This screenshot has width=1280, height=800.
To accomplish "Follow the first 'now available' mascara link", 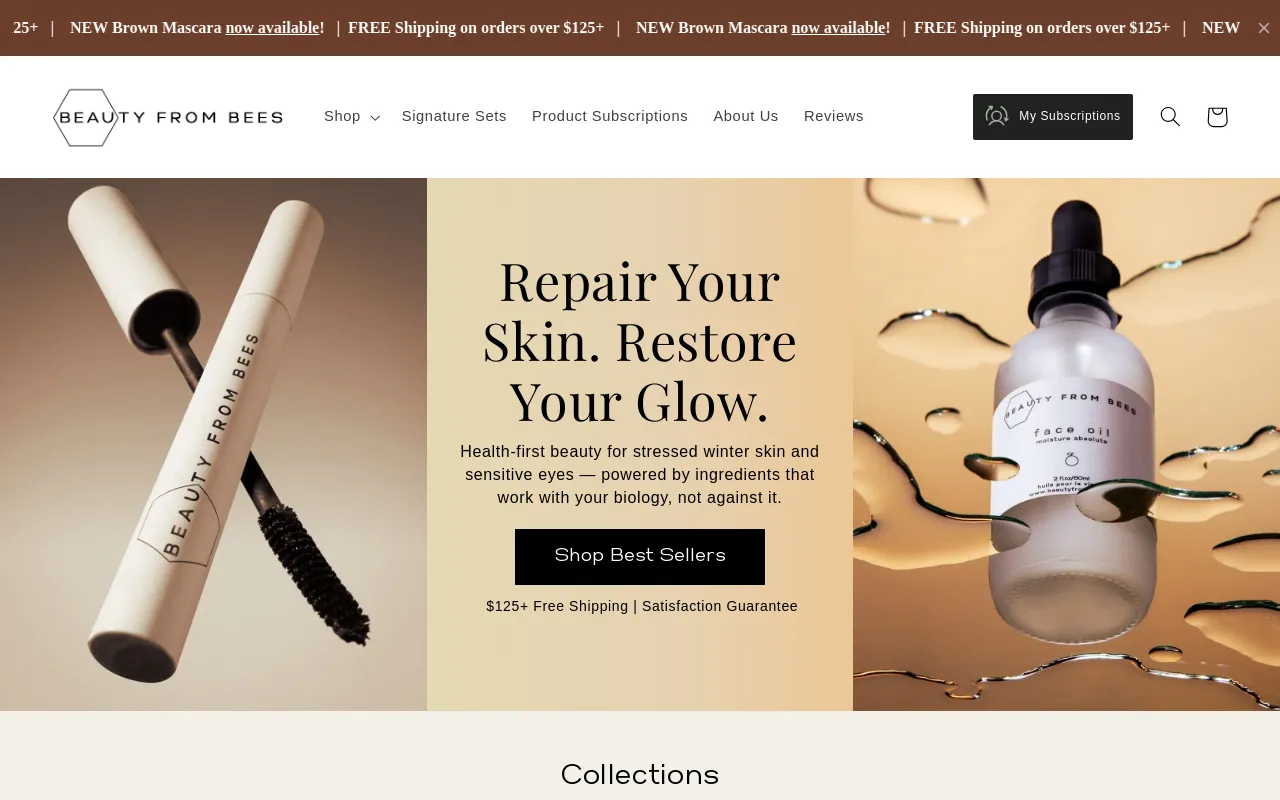I will (x=272, y=28).
